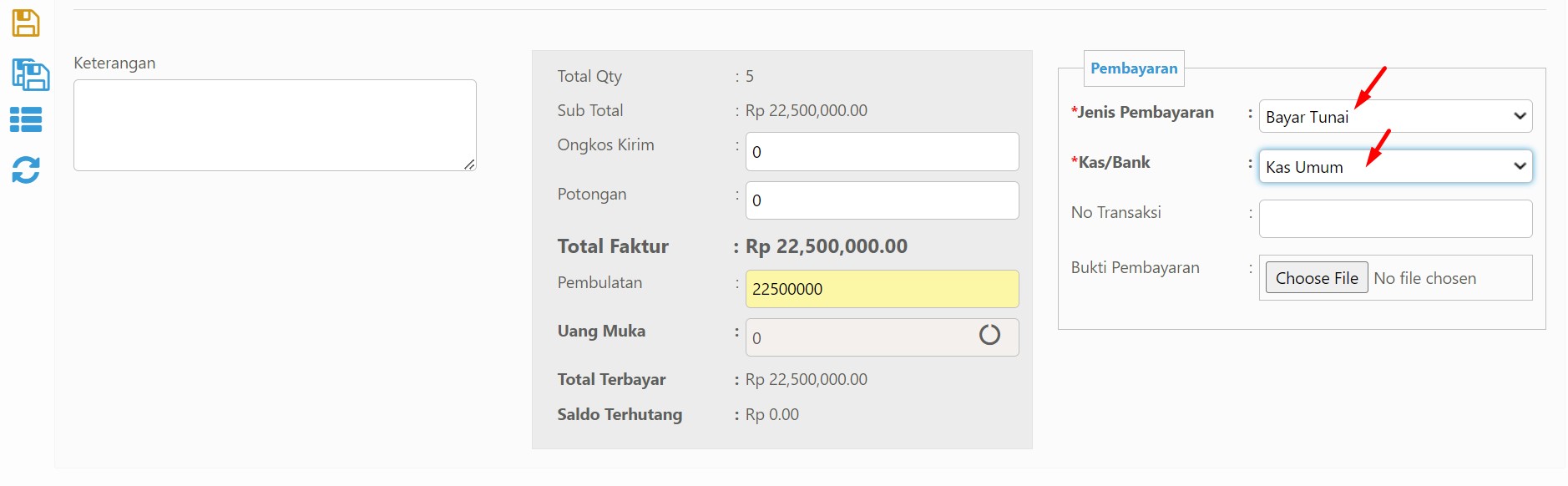This screenshot has width=1568, height=486.
Task: Click the No Transaksi input field
Action: click(x=1395, y=219)
